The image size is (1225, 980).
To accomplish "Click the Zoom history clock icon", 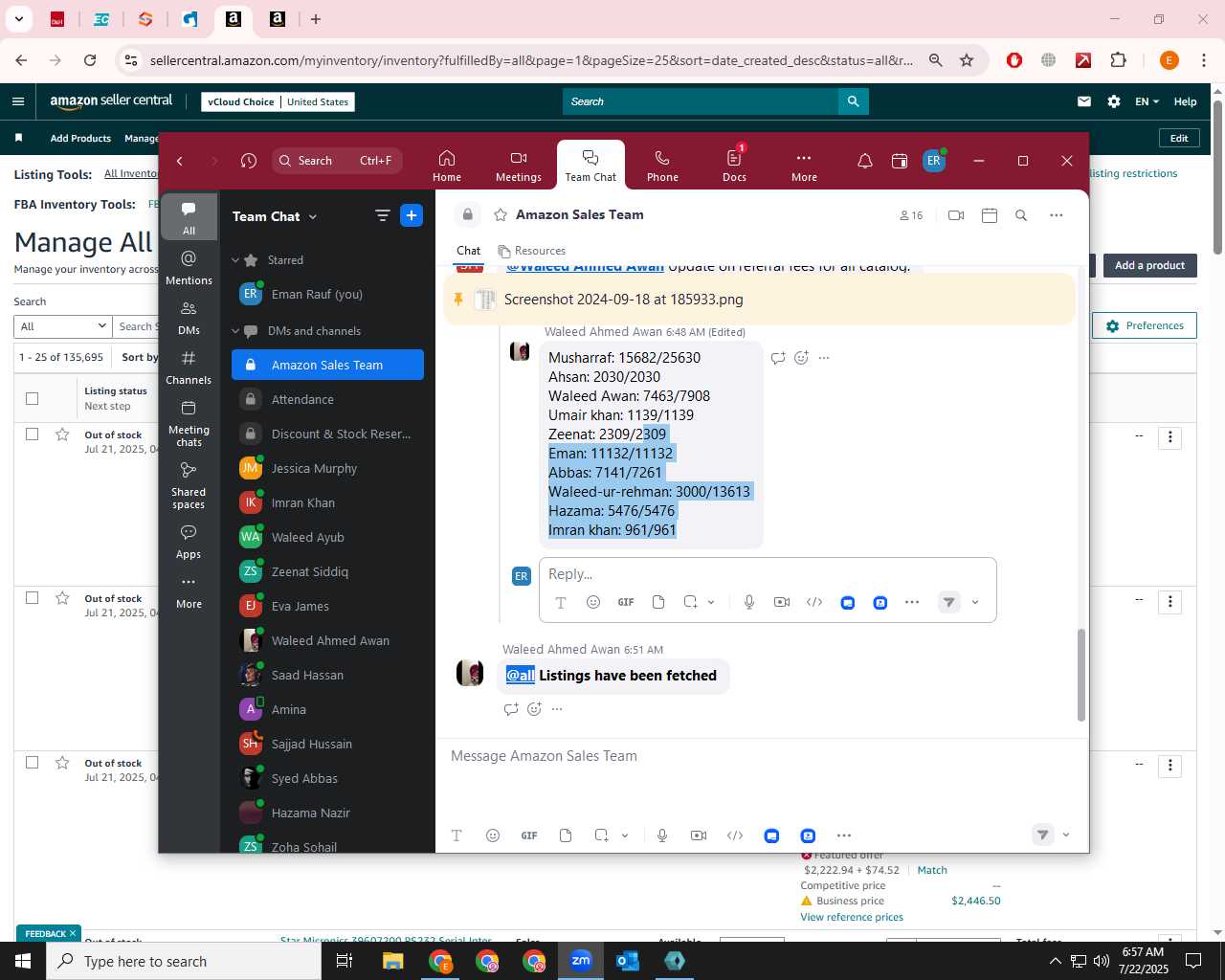I will click(249, 161).
